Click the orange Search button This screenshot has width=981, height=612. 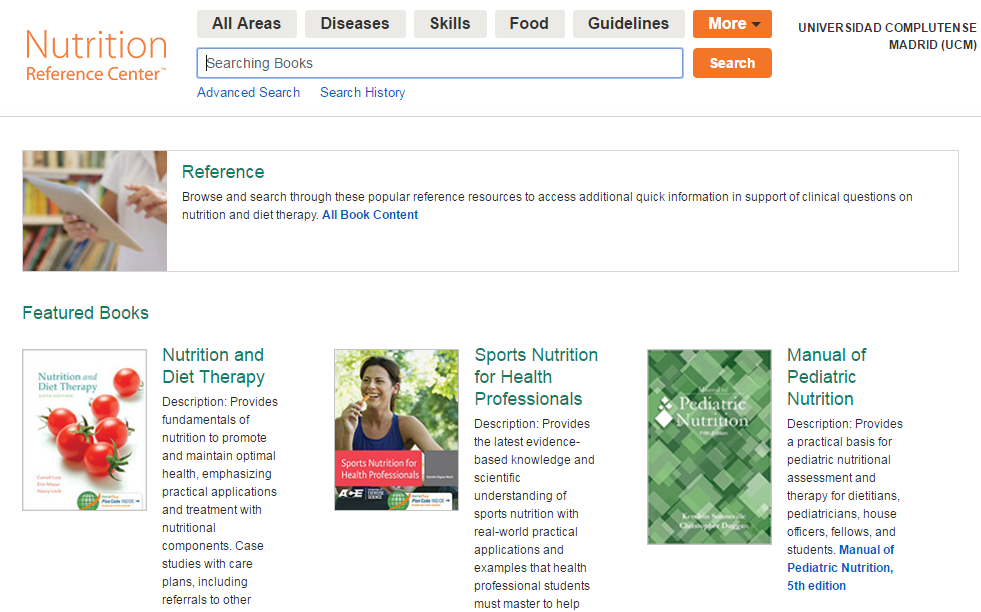[732, 63]
